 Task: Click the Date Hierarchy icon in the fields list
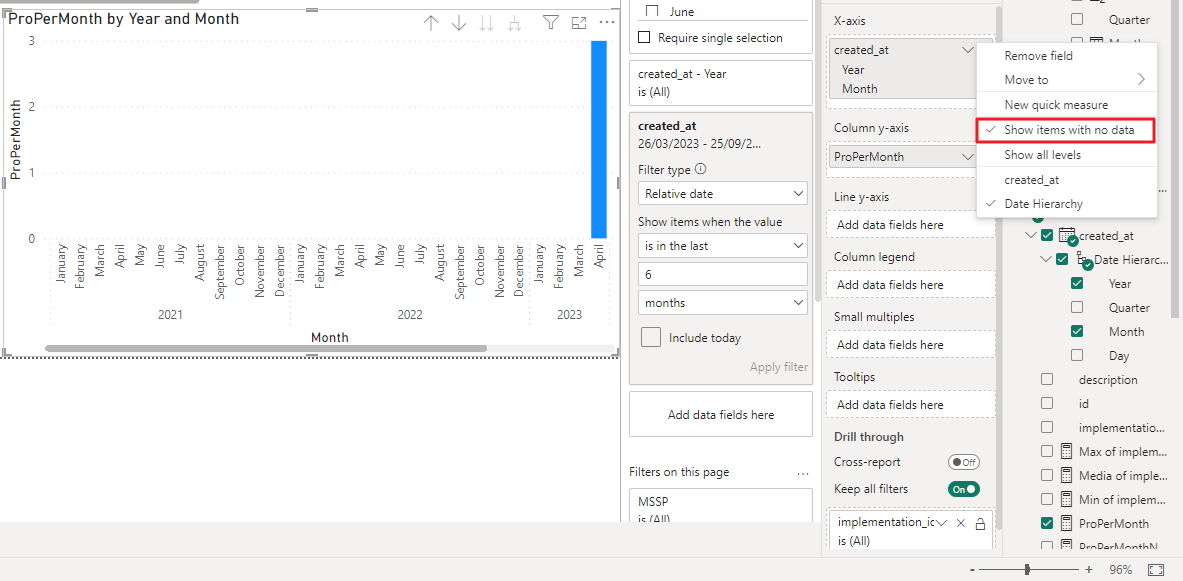point(1083,260)
